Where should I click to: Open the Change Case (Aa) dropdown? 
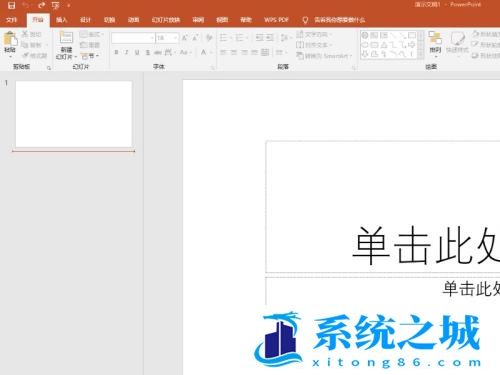185,52
